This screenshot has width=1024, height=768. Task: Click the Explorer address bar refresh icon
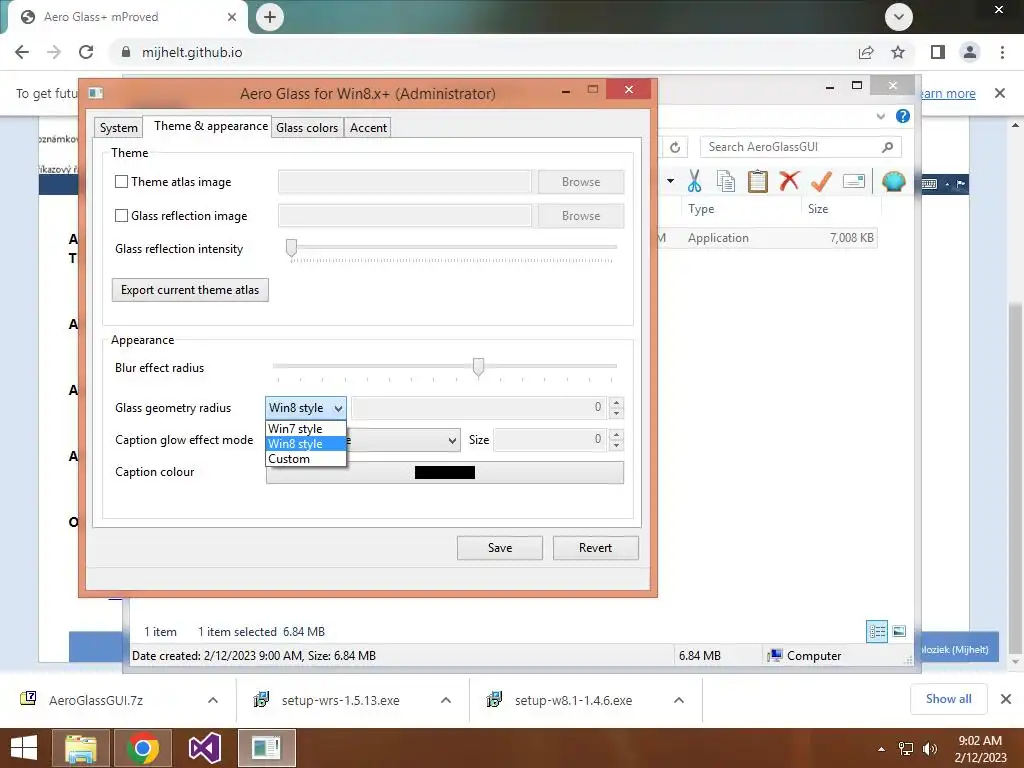coord(675,147)
